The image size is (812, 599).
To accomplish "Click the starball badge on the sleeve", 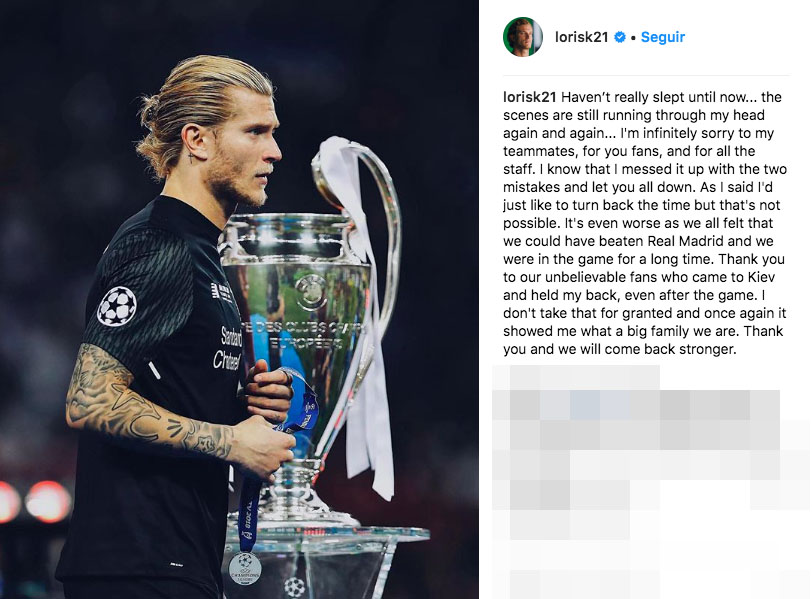I will pyautogui.click(x=117, y=306).
